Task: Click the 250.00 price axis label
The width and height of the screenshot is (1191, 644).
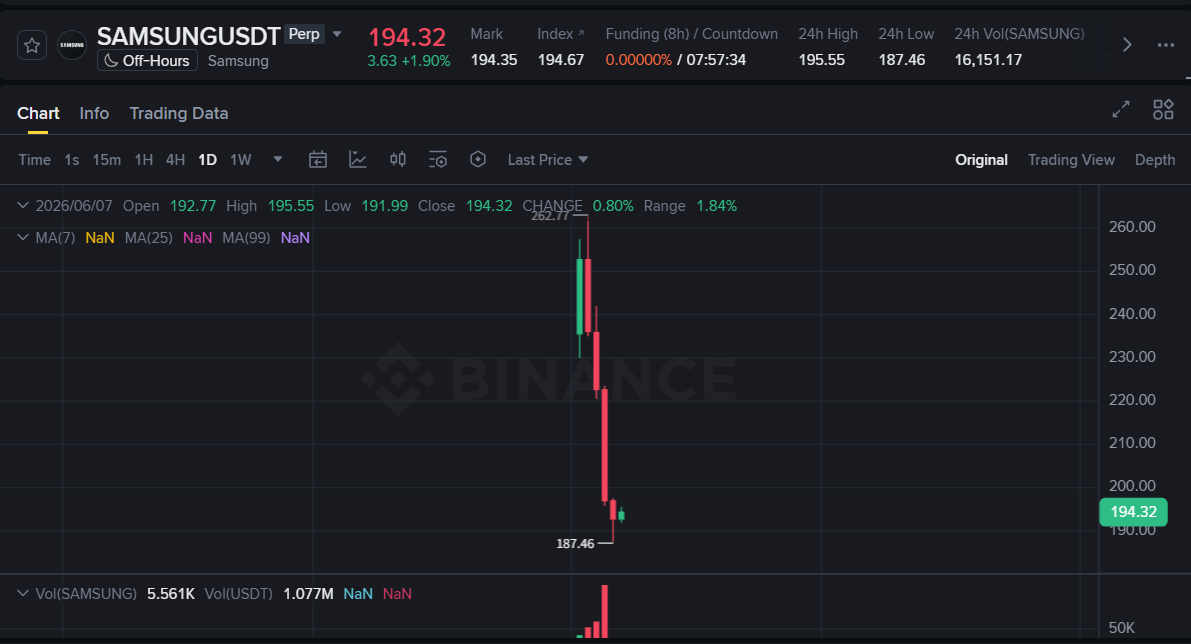Action: [x=1132, y=270]
